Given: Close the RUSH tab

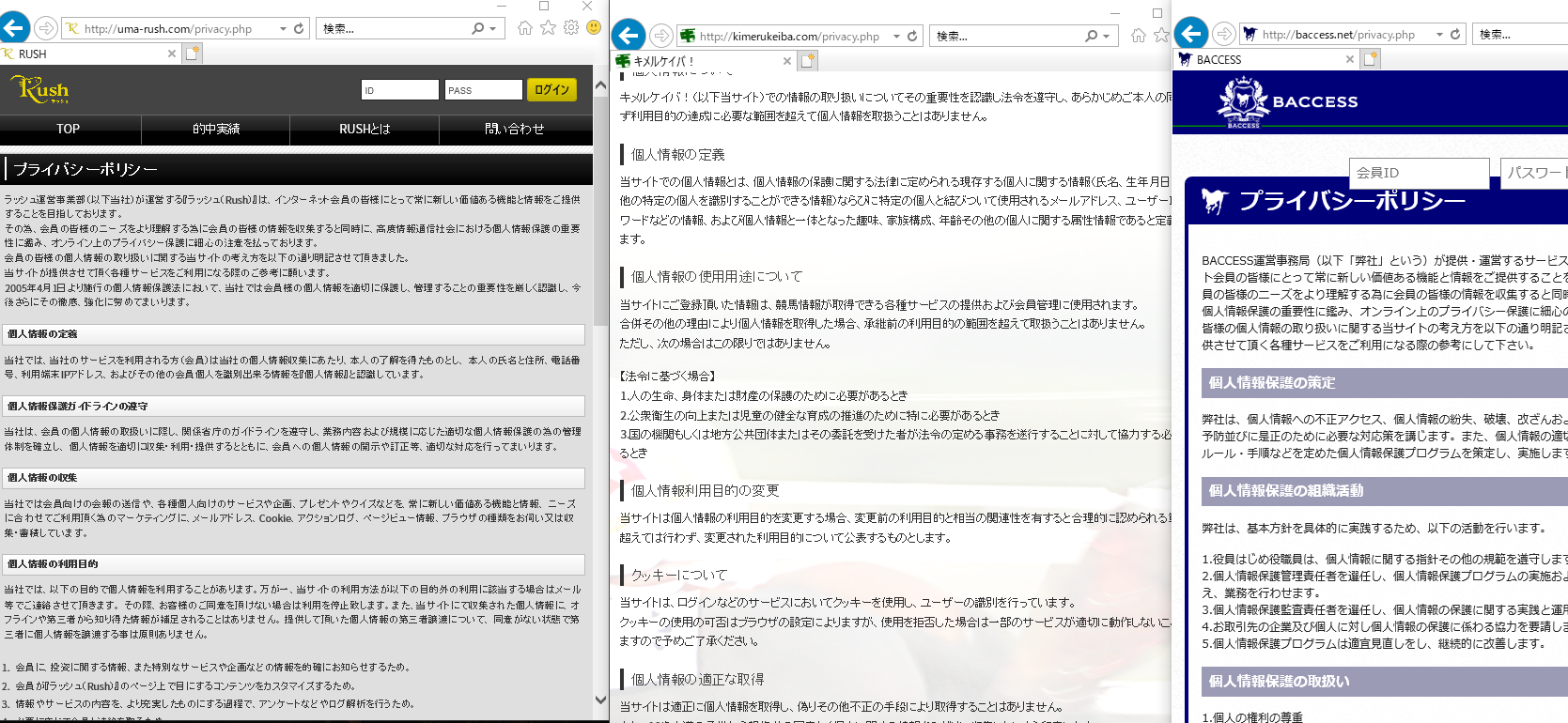Looking at the screenshot, I should [x=171, y=54].
